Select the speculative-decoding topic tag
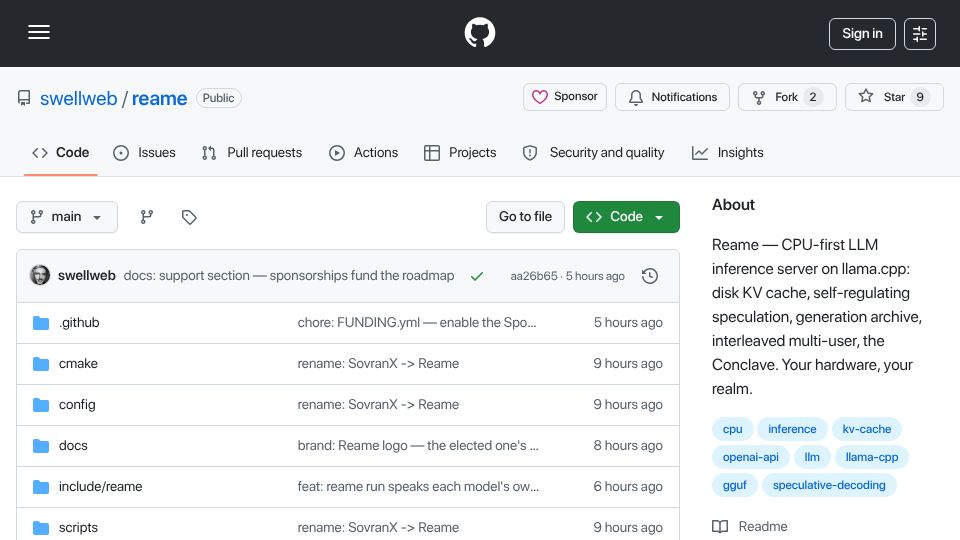 829,486
